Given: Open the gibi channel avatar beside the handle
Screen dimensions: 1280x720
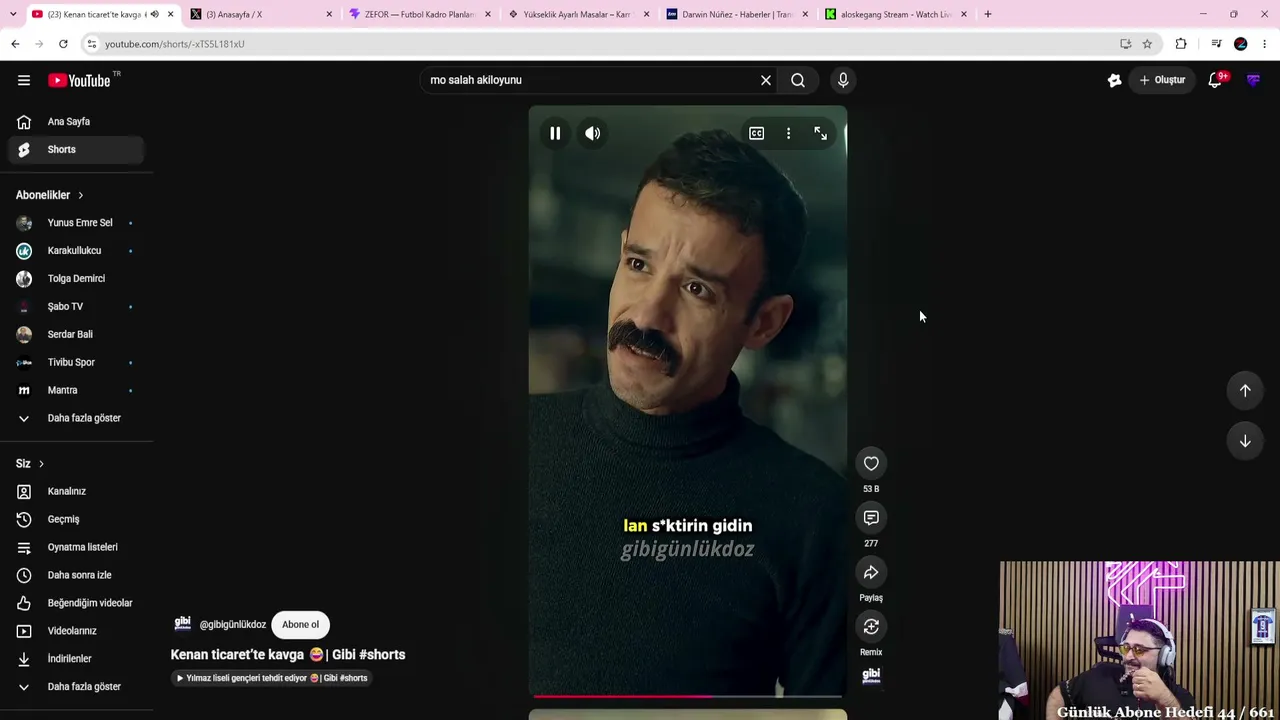Looking at the screenshot, I should tap(183, 624).
